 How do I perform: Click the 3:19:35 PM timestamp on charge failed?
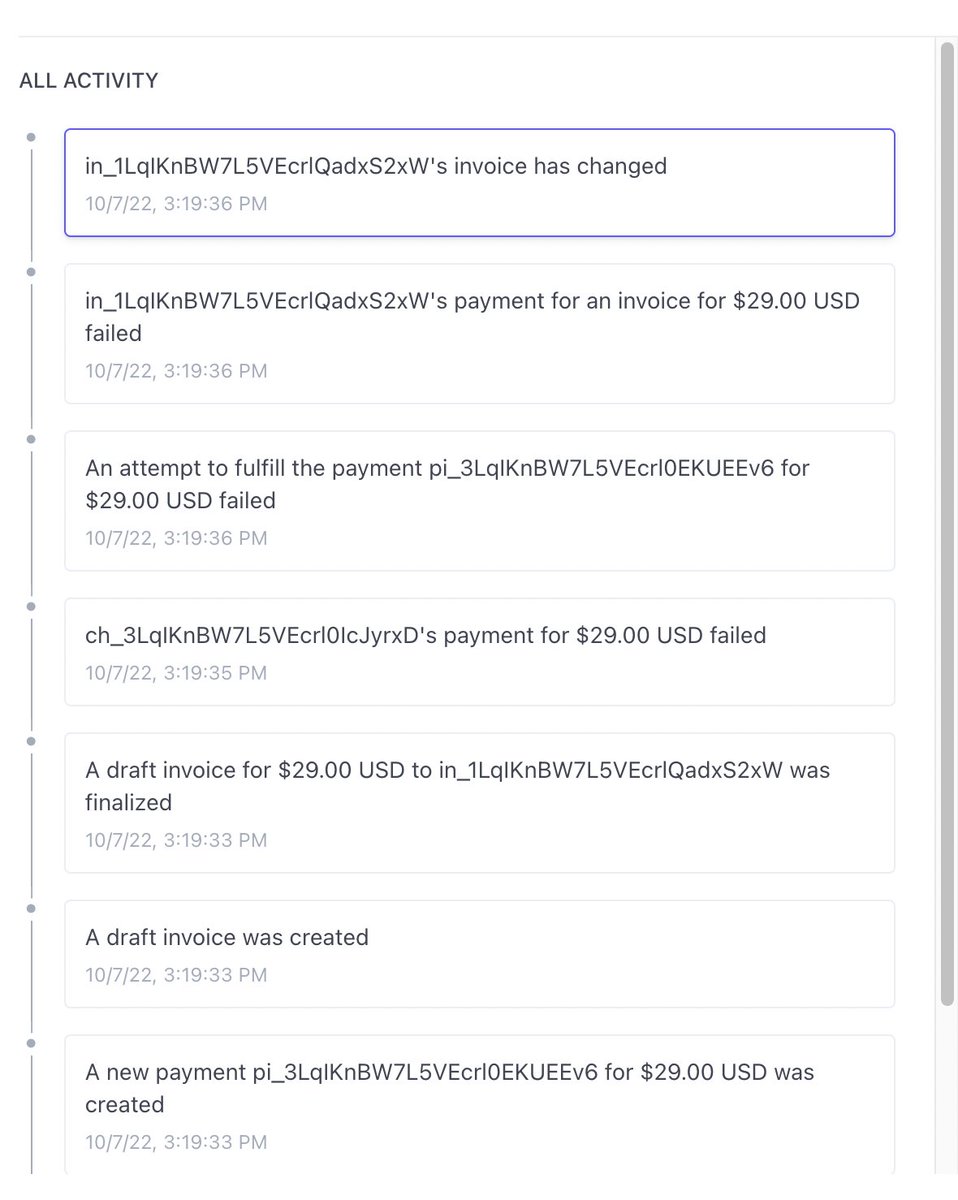[x=214, y=673]
